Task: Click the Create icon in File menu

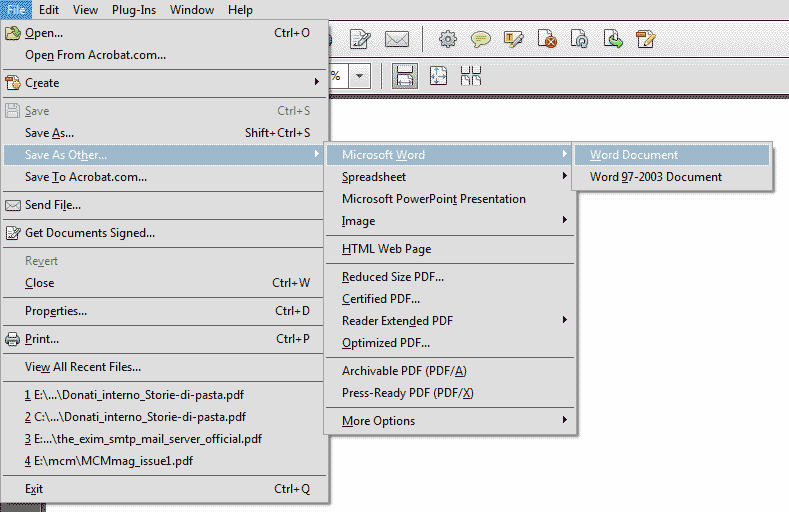Action: click(x=13, y=82)
